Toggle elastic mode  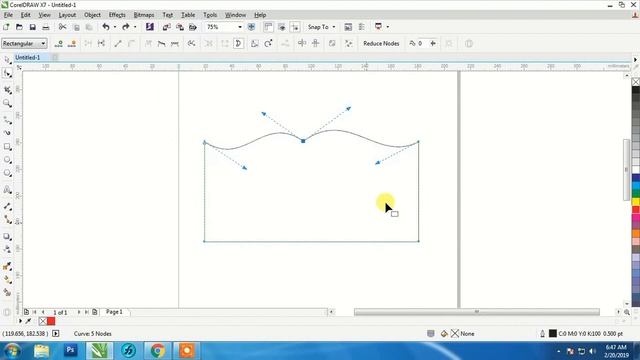332,43
